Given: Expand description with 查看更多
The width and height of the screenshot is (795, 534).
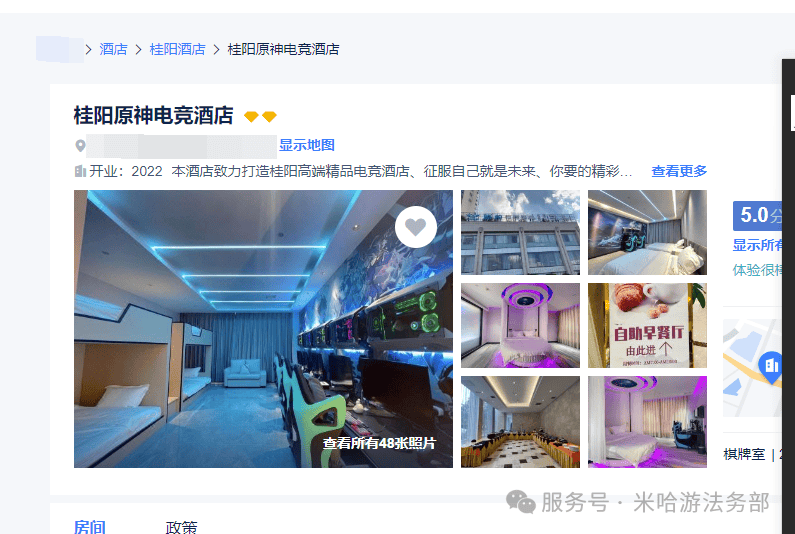Looking at the screenshot, I should click(x=679, y=171).
